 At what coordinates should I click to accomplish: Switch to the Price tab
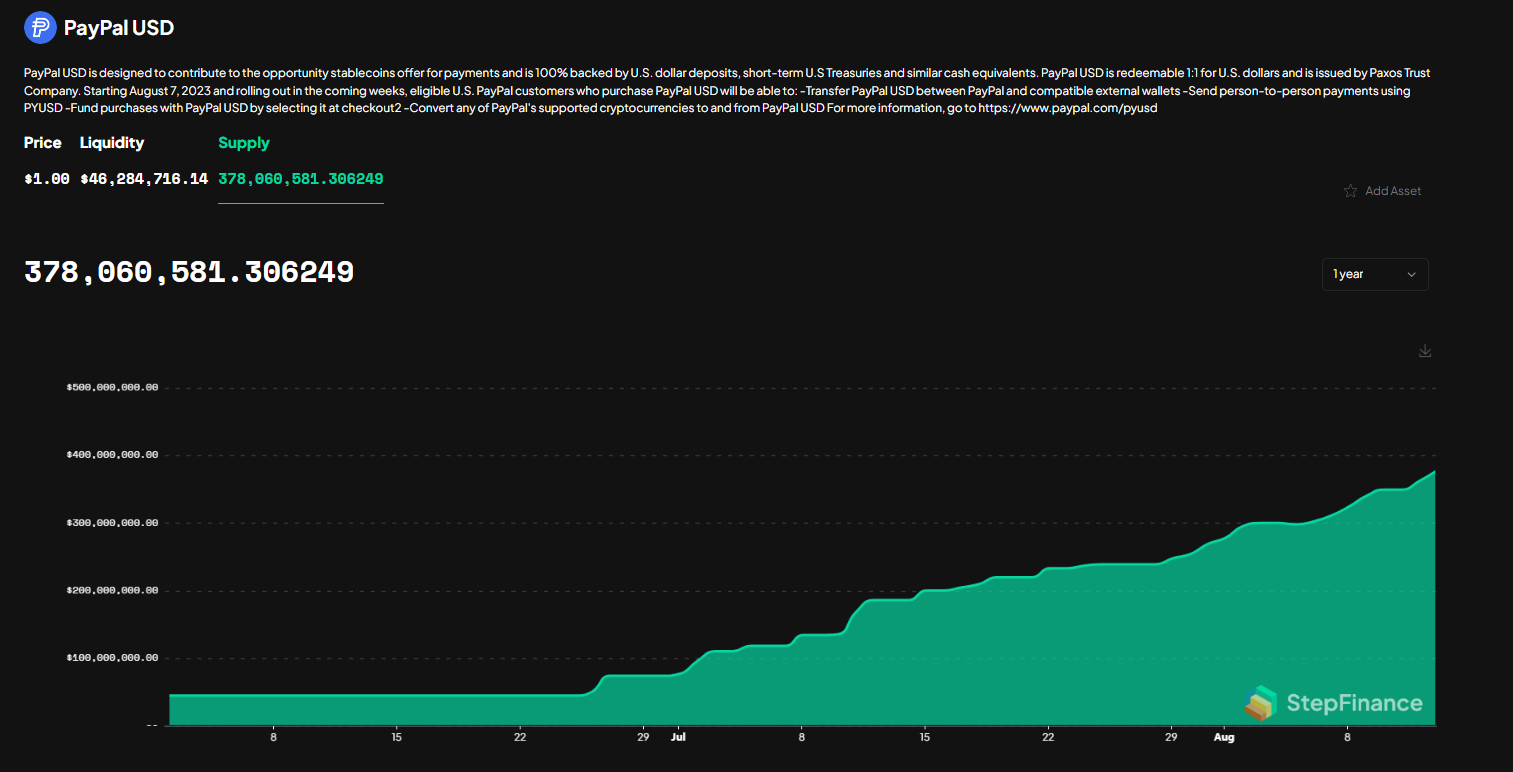43,143
